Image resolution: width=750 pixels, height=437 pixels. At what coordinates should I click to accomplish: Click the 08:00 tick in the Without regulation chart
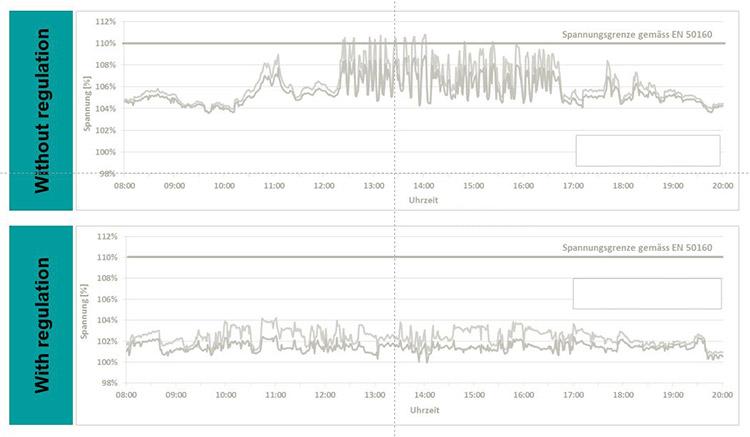point(125,186)
